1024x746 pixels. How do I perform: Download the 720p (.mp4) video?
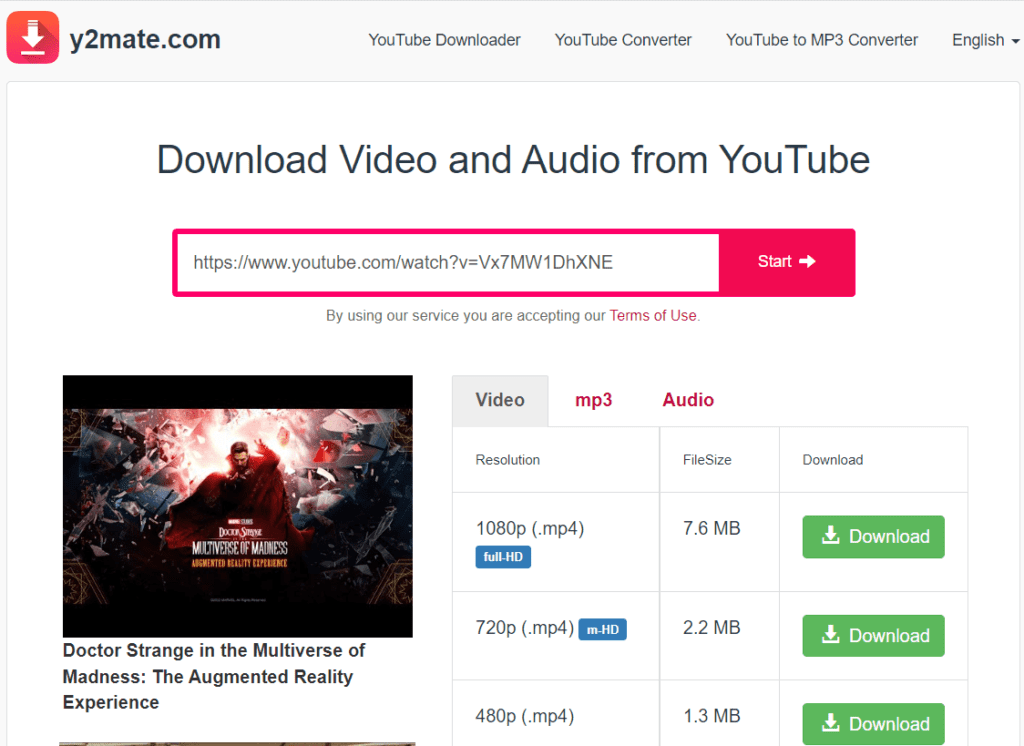pos(873,636)
